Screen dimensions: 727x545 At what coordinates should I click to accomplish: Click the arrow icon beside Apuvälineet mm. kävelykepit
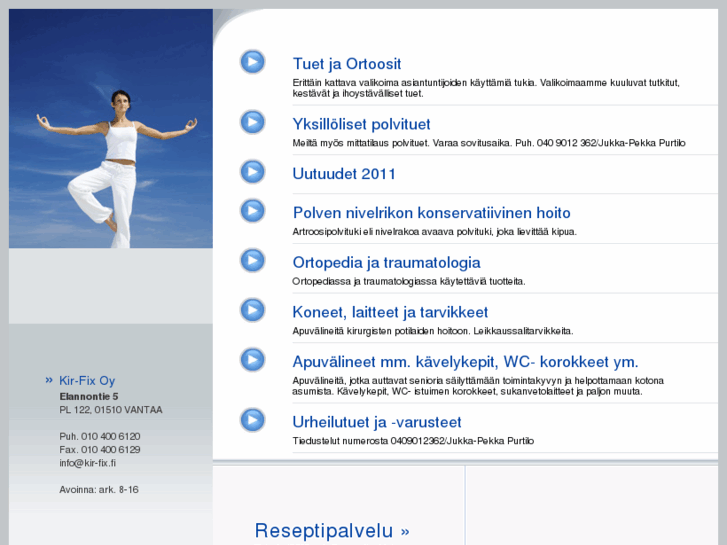pyautogui.click(x=252, y=359)
